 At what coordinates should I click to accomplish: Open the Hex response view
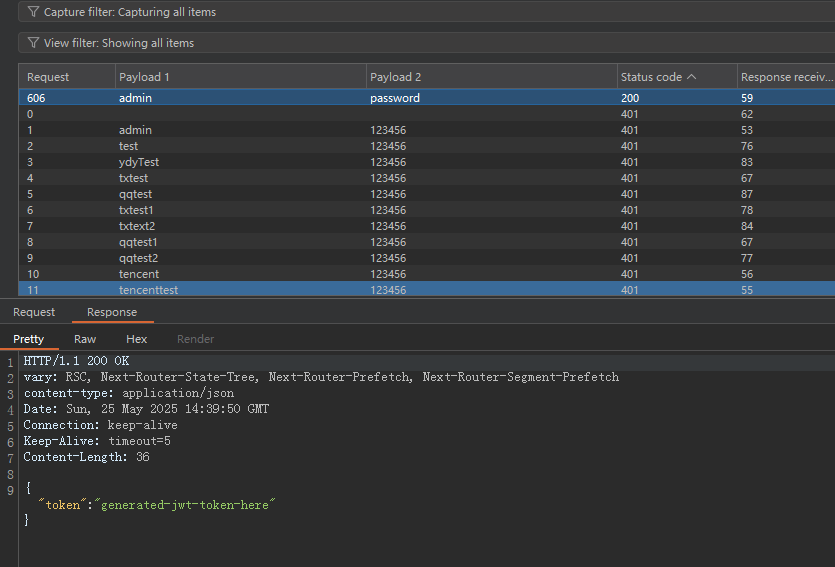coord(136,339)
